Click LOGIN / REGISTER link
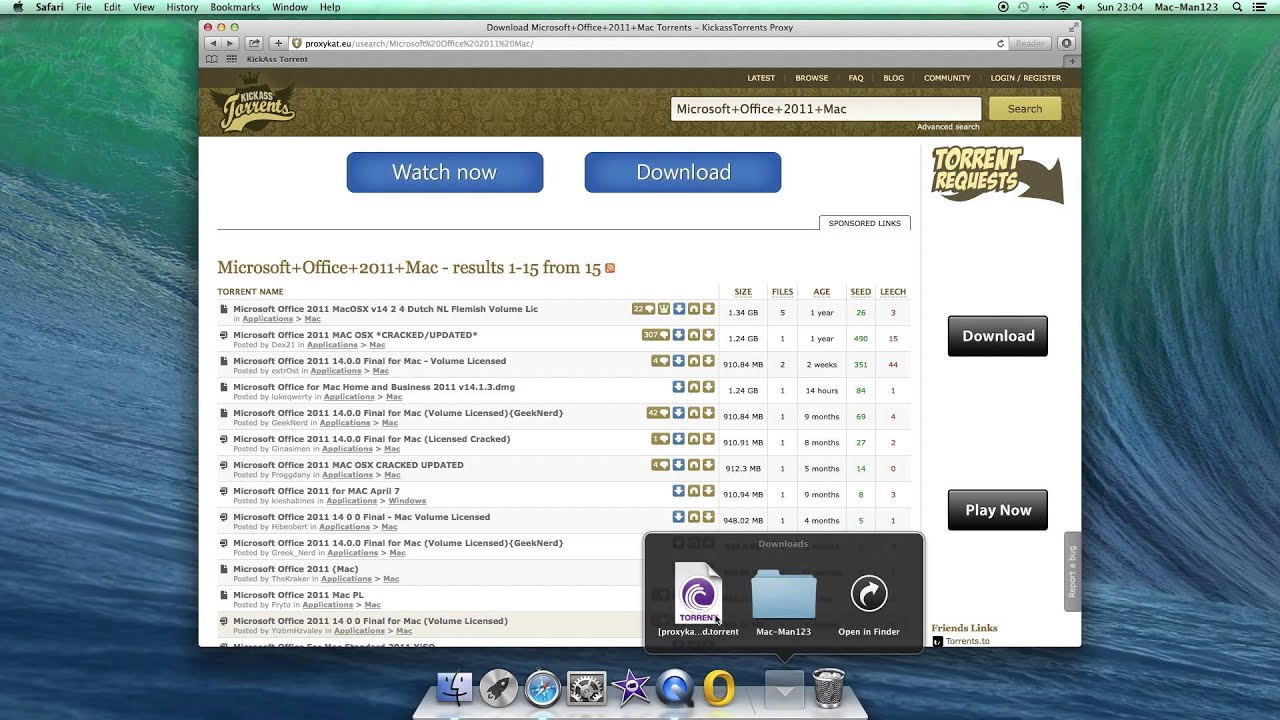The image size is (1280, 720). 1026,78
